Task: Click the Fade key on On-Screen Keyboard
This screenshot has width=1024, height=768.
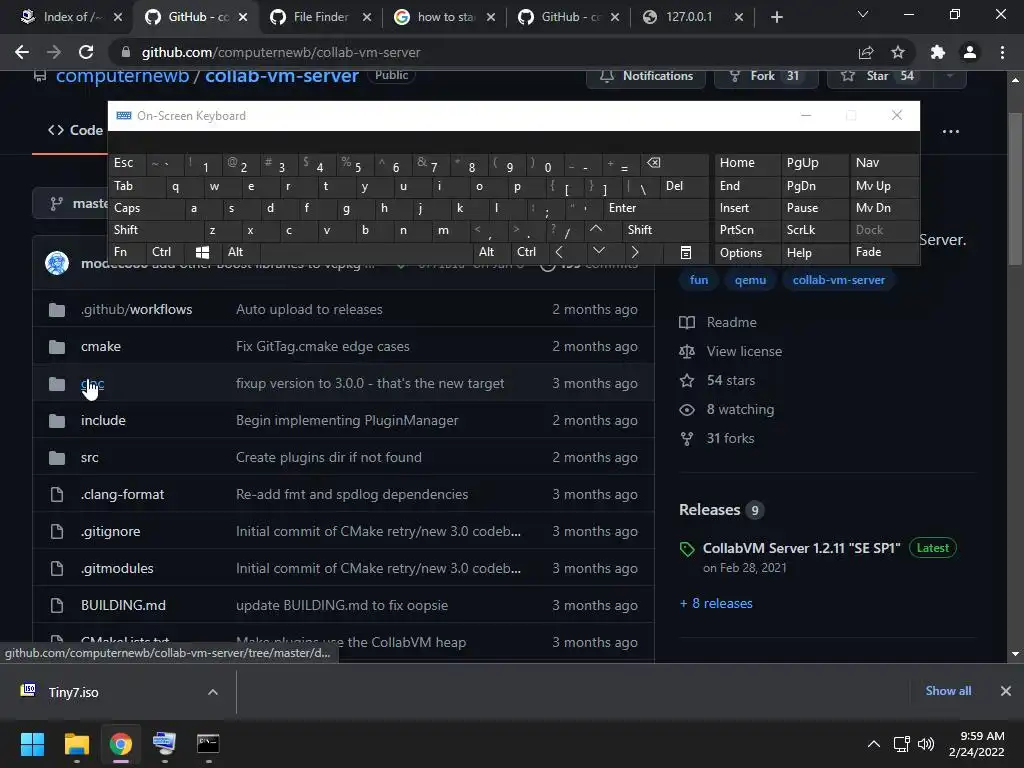Action: coord(883,252)
